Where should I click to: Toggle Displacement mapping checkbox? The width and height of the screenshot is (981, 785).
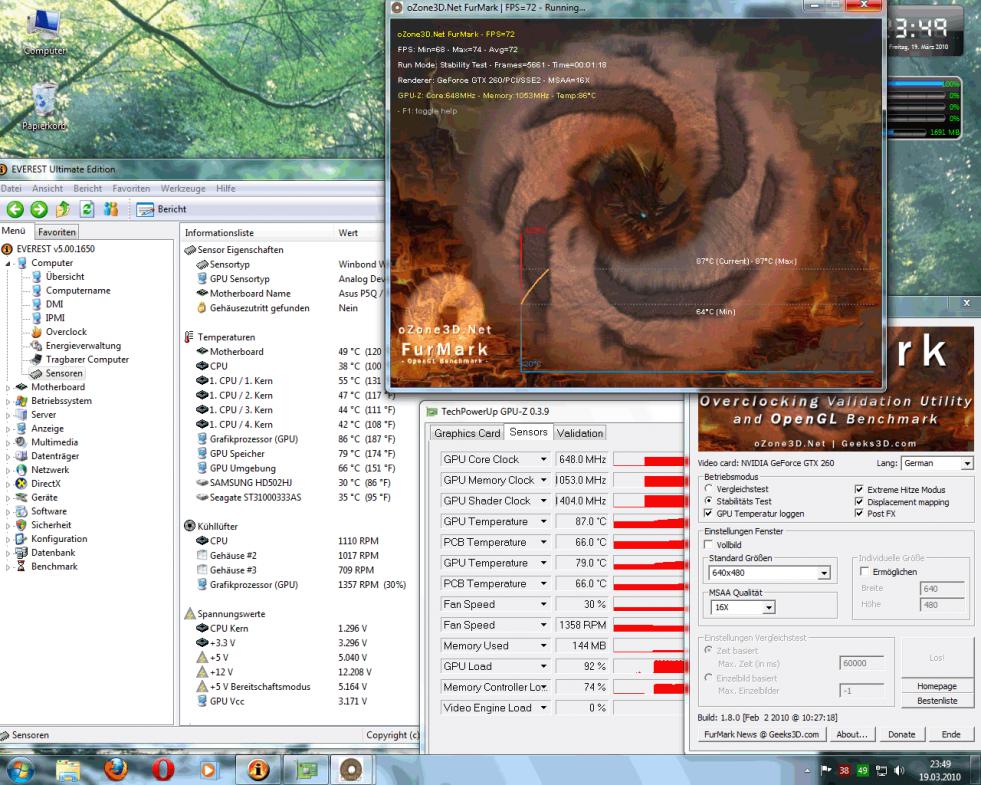click(859, 502)
